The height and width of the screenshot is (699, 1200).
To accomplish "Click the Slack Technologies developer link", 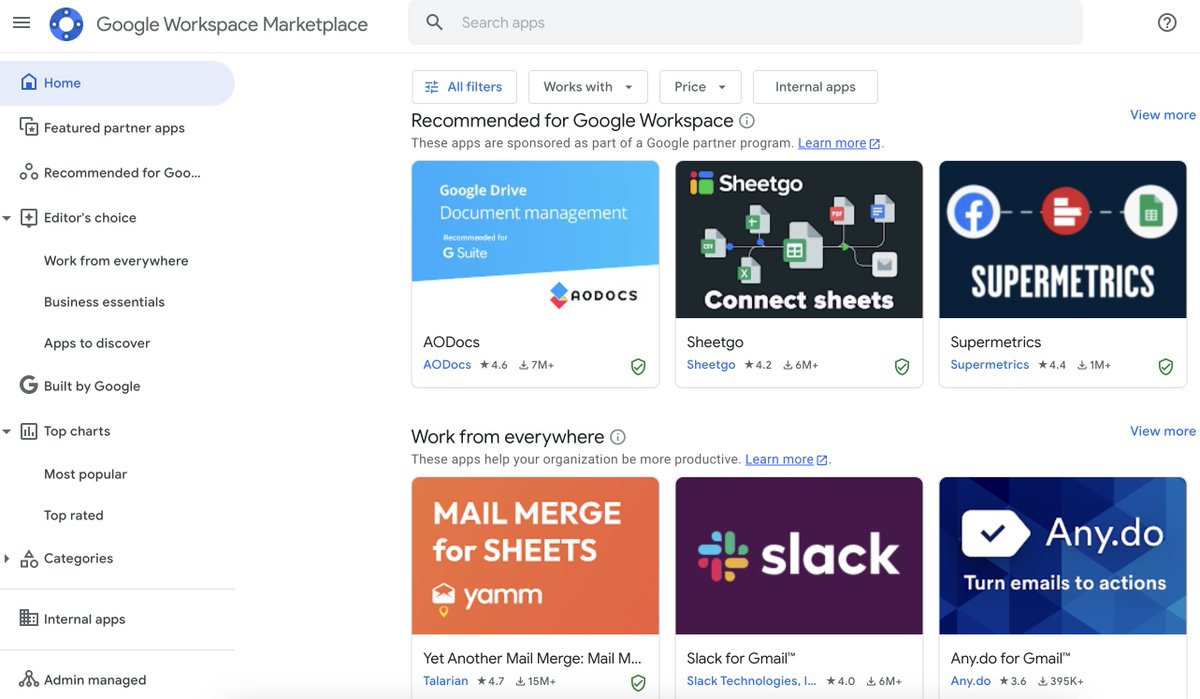I will pos(751,681).
